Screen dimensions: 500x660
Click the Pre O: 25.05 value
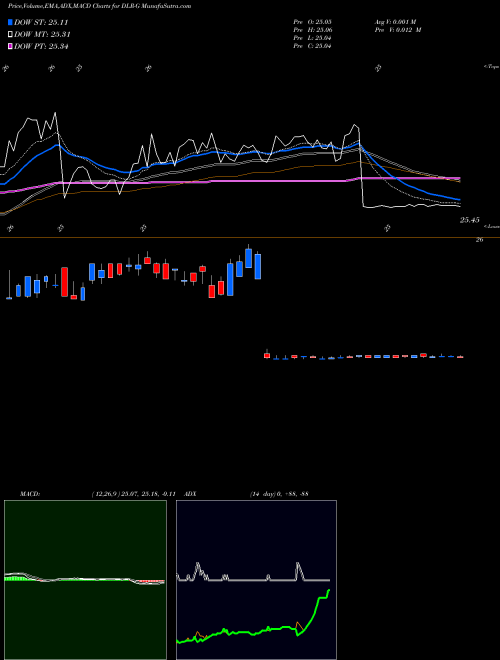pos(312,21)
